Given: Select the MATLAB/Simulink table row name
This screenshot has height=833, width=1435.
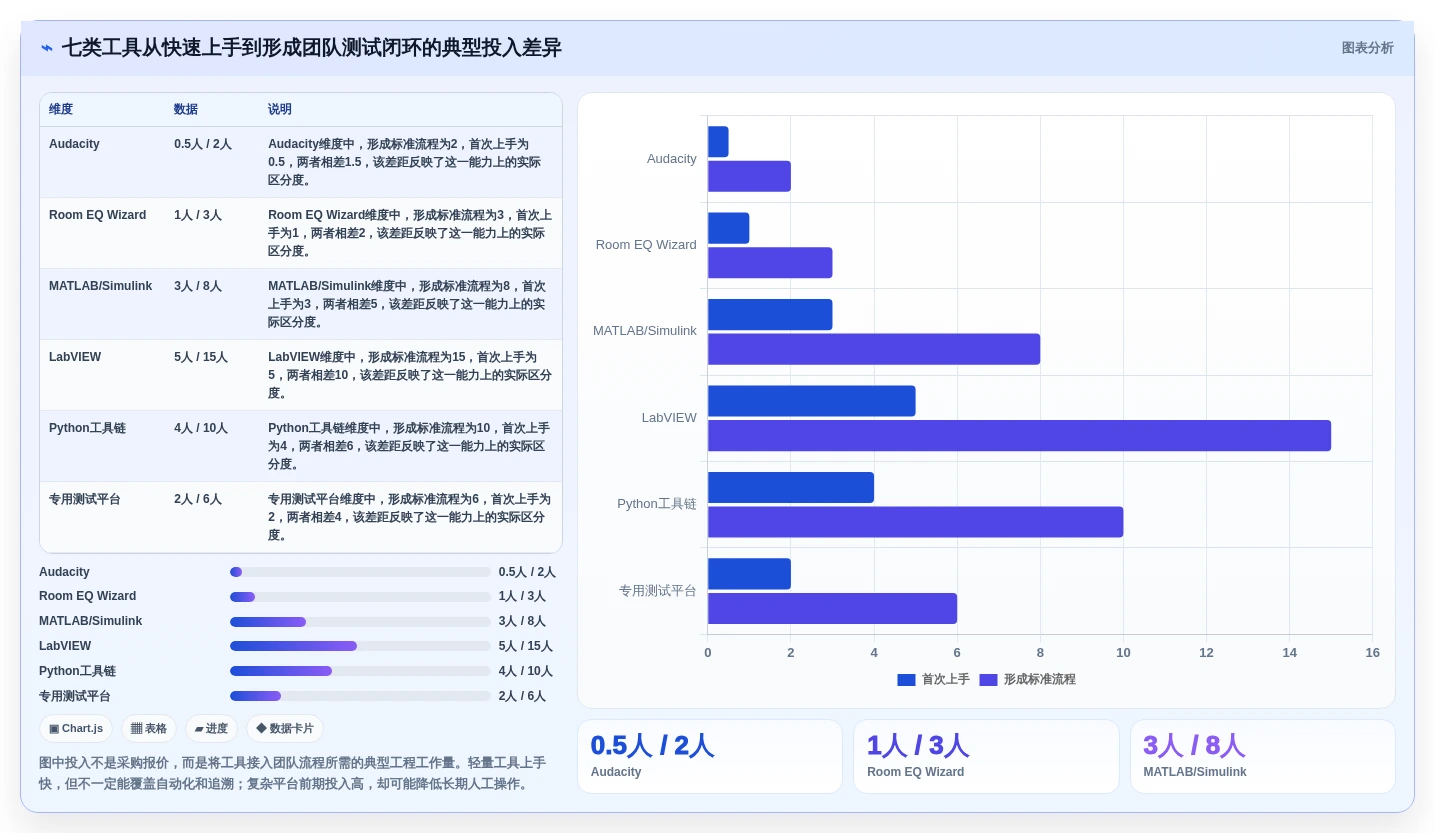Looking at the screenshot, I should point(100,286).
